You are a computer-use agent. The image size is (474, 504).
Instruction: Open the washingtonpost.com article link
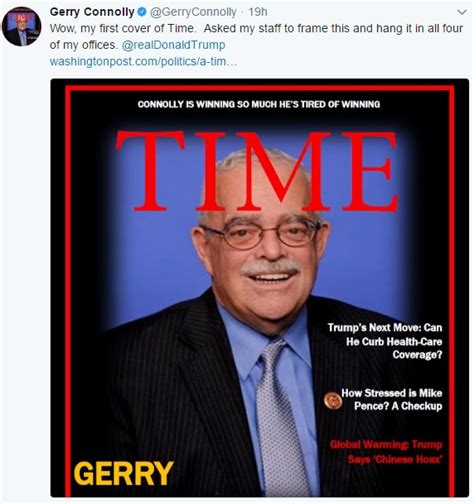(x=143, y=62)
